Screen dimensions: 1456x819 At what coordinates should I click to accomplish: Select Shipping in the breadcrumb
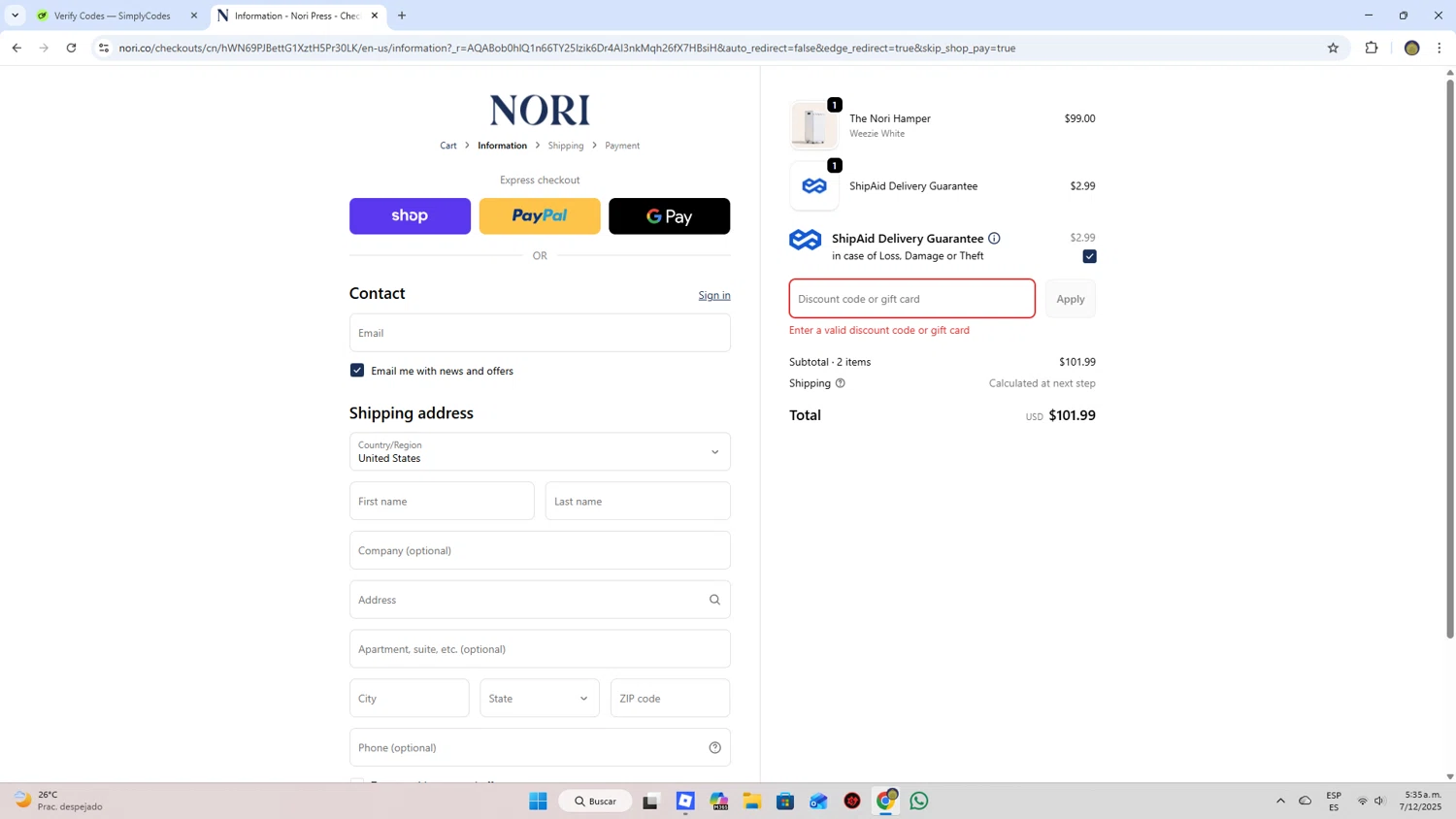pyautogui.click(x=566, y=146)
